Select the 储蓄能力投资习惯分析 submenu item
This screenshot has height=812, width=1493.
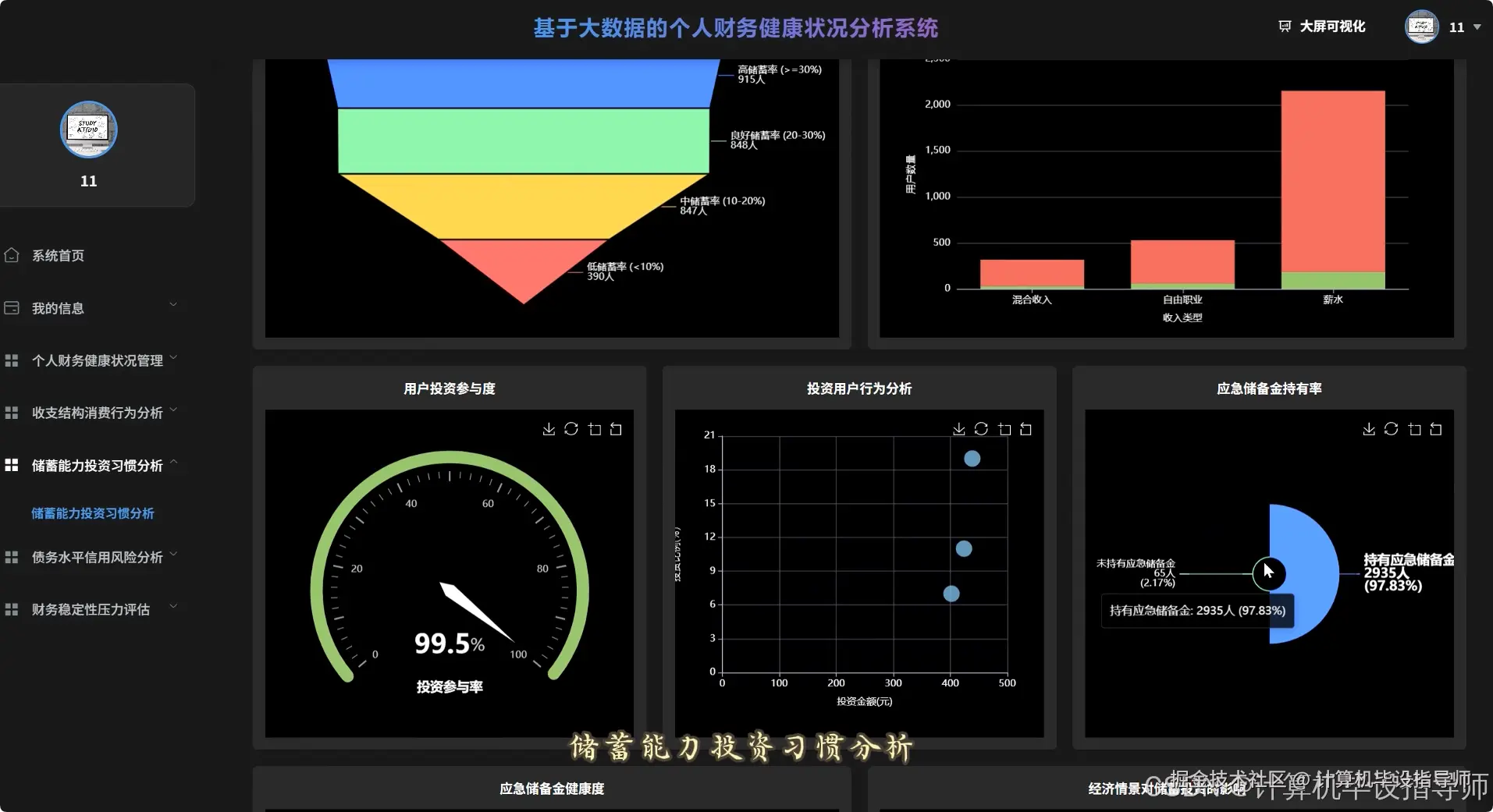tap(93, 513)
